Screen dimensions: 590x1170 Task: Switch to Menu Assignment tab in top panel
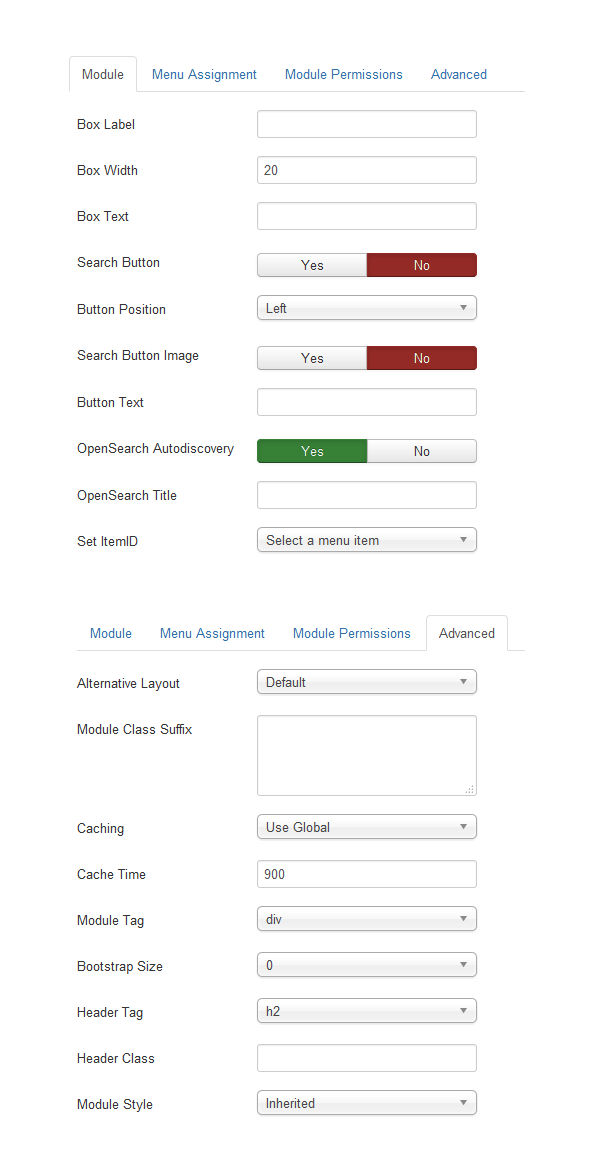(x=204, y=75)
